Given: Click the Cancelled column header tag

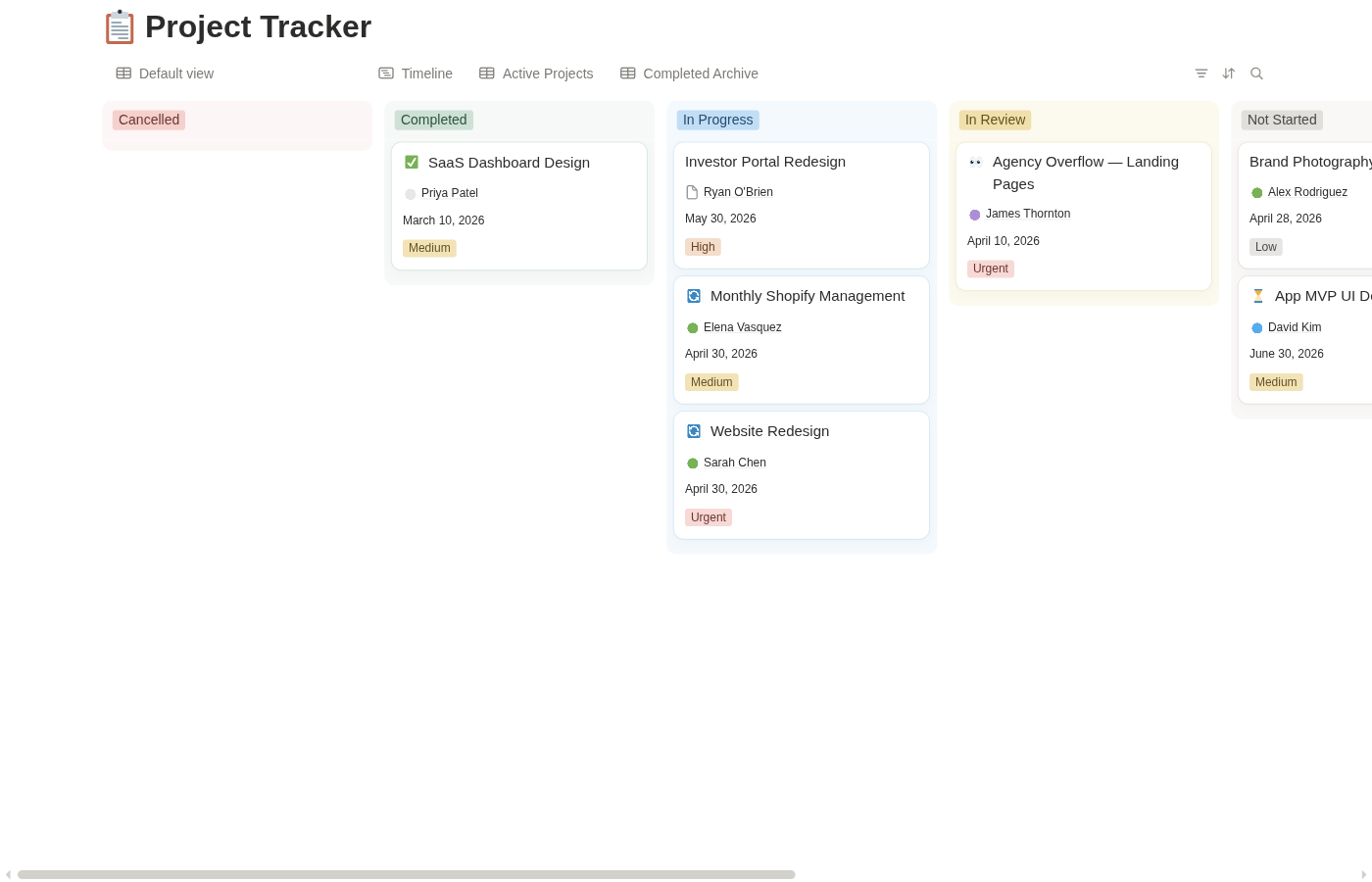Looking at the screenshot, I should click(149, 120).
